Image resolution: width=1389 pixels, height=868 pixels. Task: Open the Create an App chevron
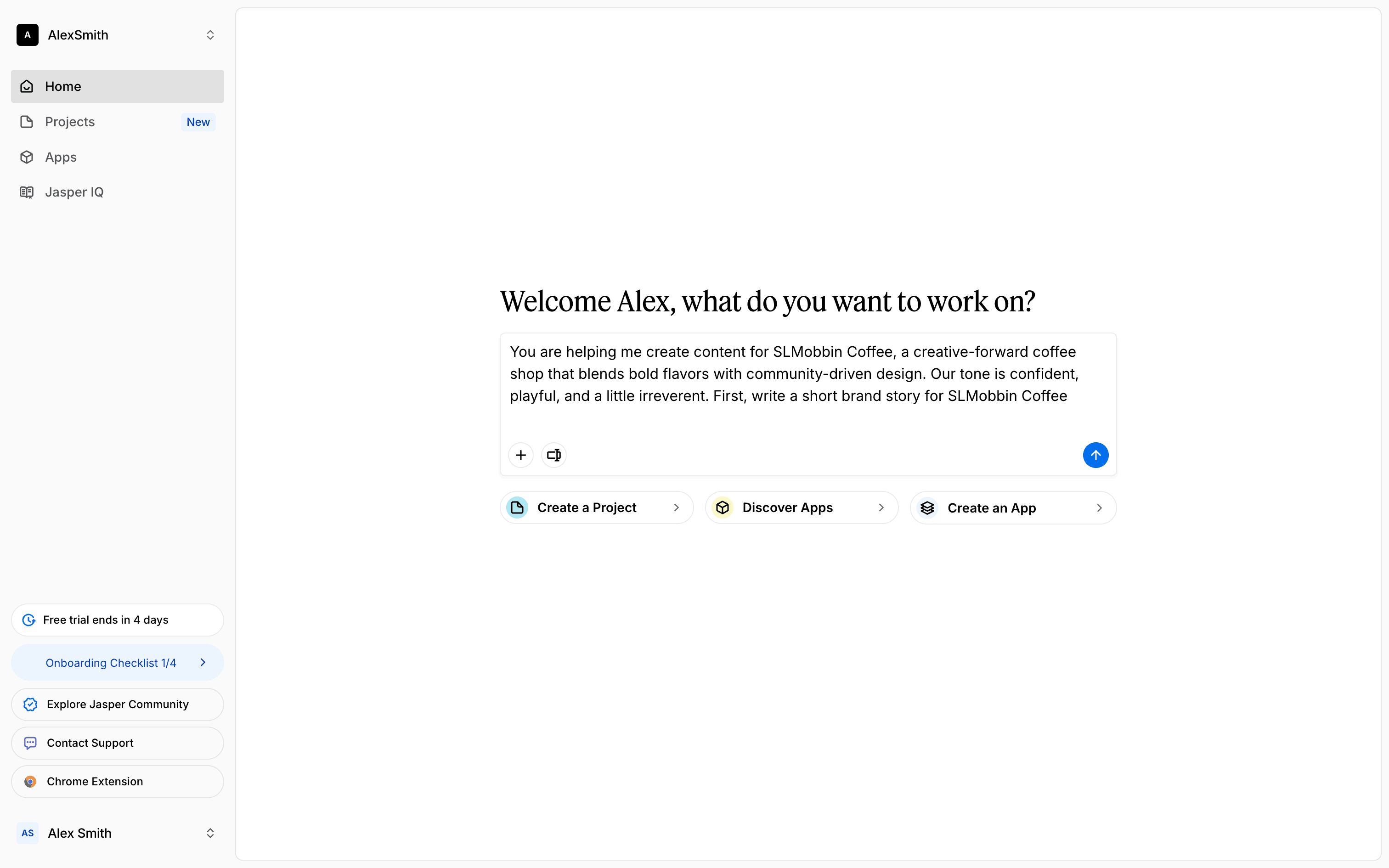1099,508
